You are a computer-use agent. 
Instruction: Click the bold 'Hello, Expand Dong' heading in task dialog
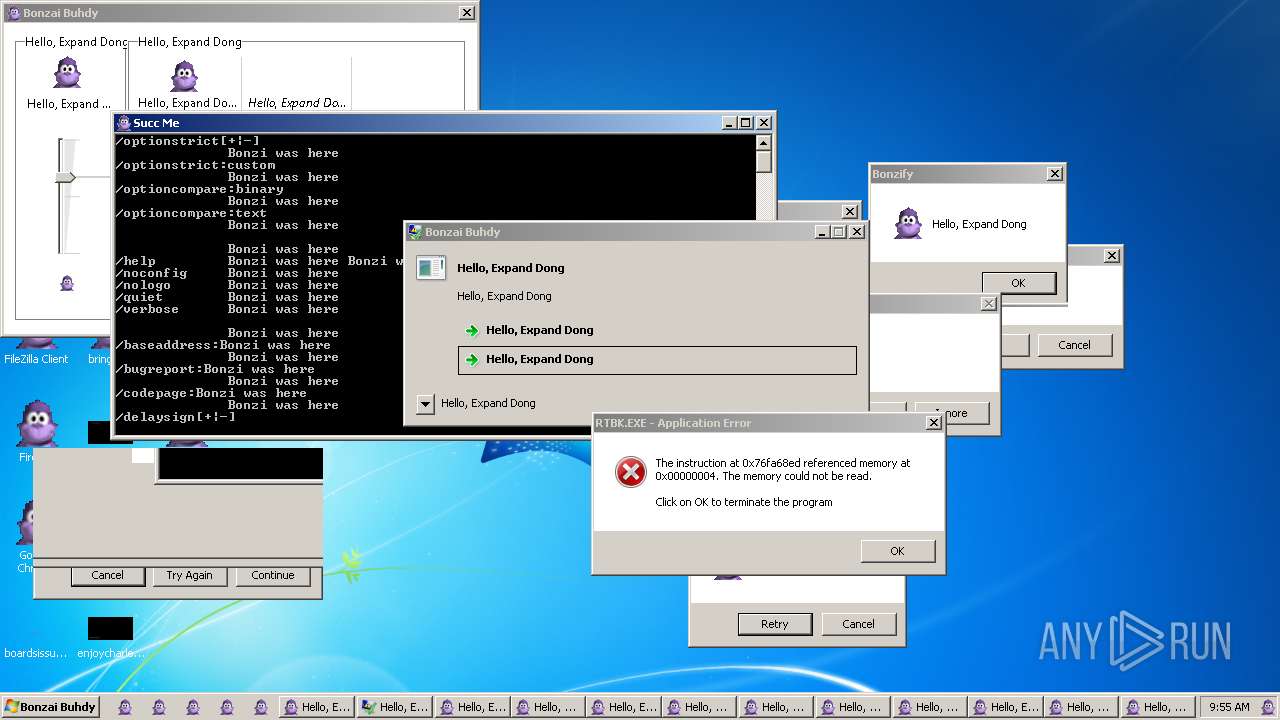(x=511, y=268)
